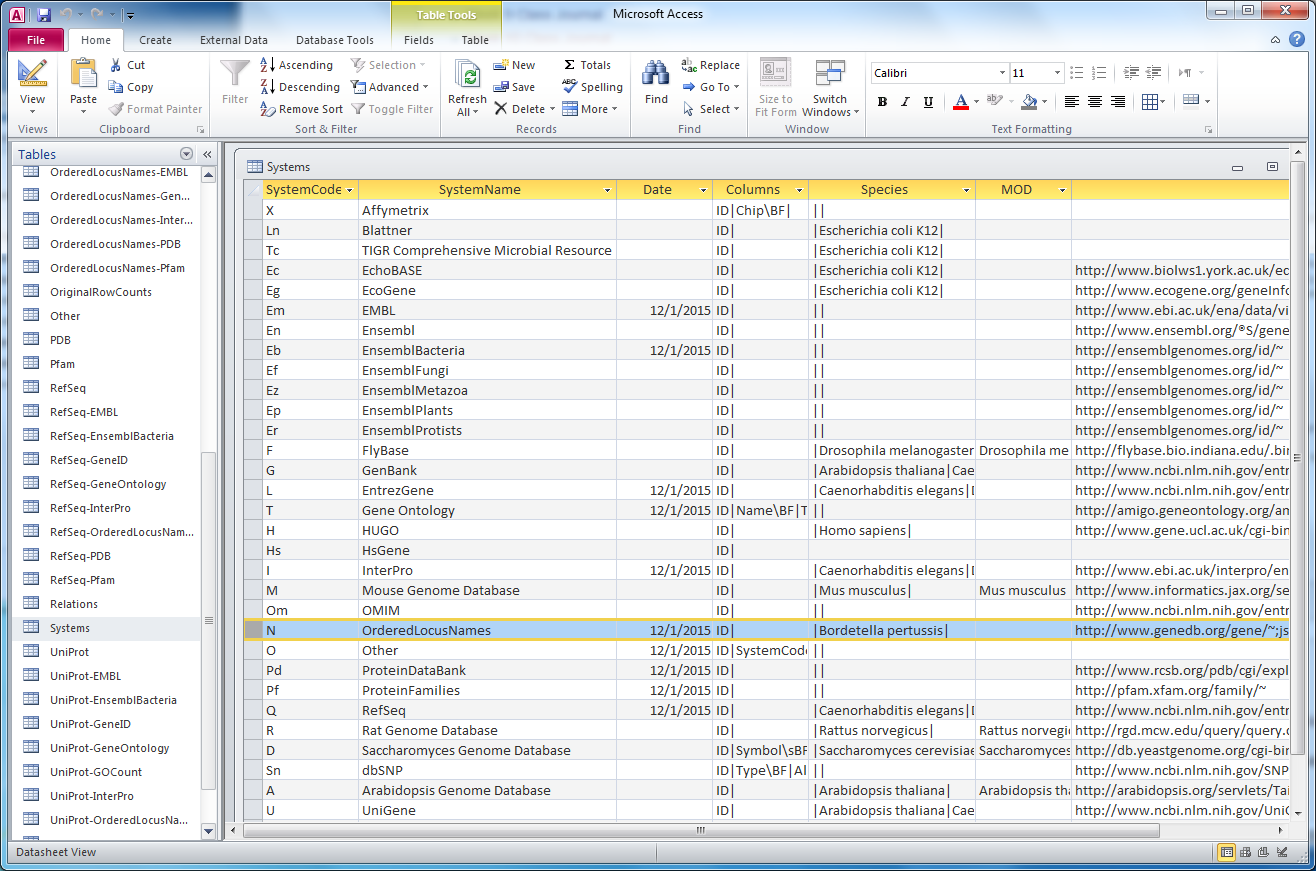
Task: Create a New record
Action: pyautogui.click(x=514, y=65)
